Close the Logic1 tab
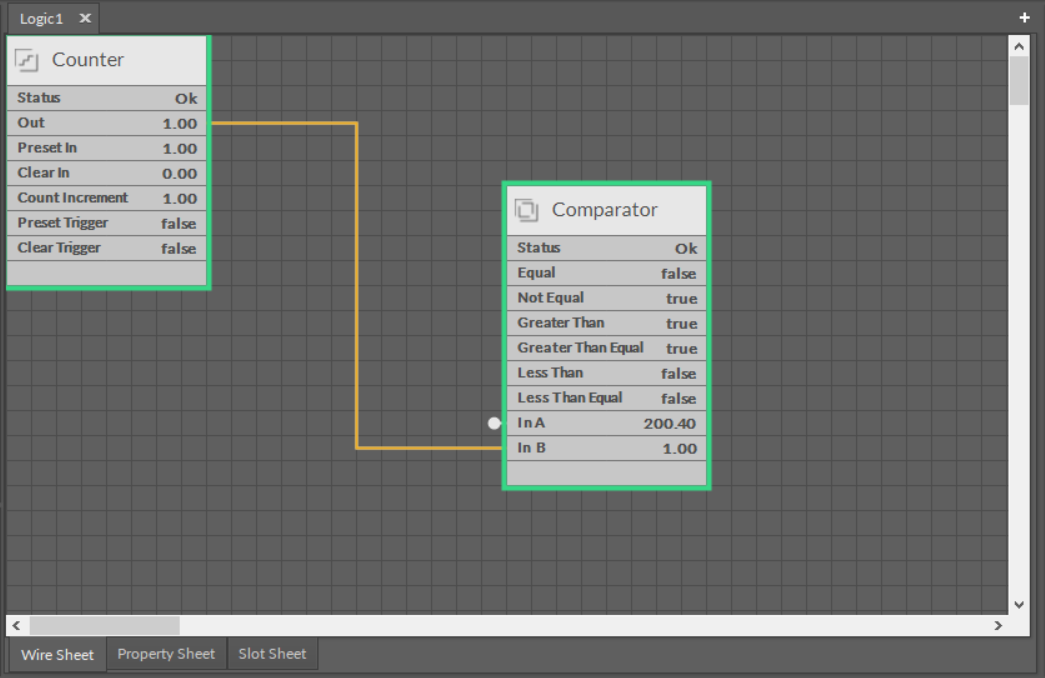1045x678 pixels. tap(85, 18)
